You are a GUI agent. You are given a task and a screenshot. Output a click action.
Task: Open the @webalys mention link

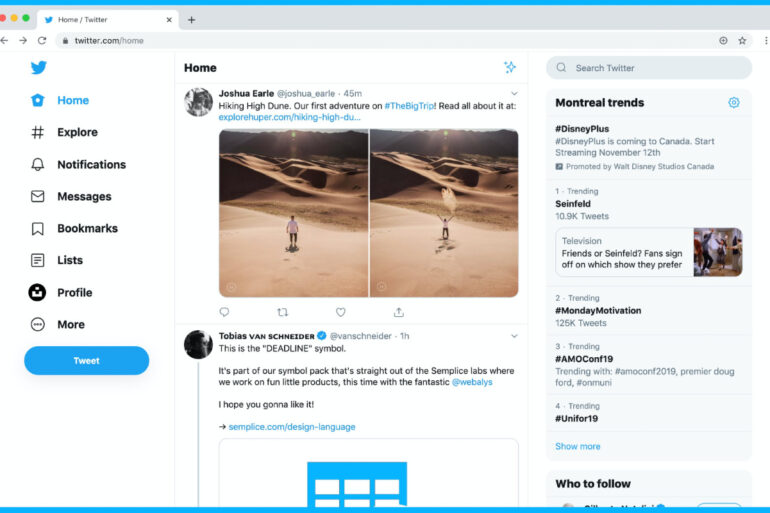pyautogui.click(x=472, y=382)
